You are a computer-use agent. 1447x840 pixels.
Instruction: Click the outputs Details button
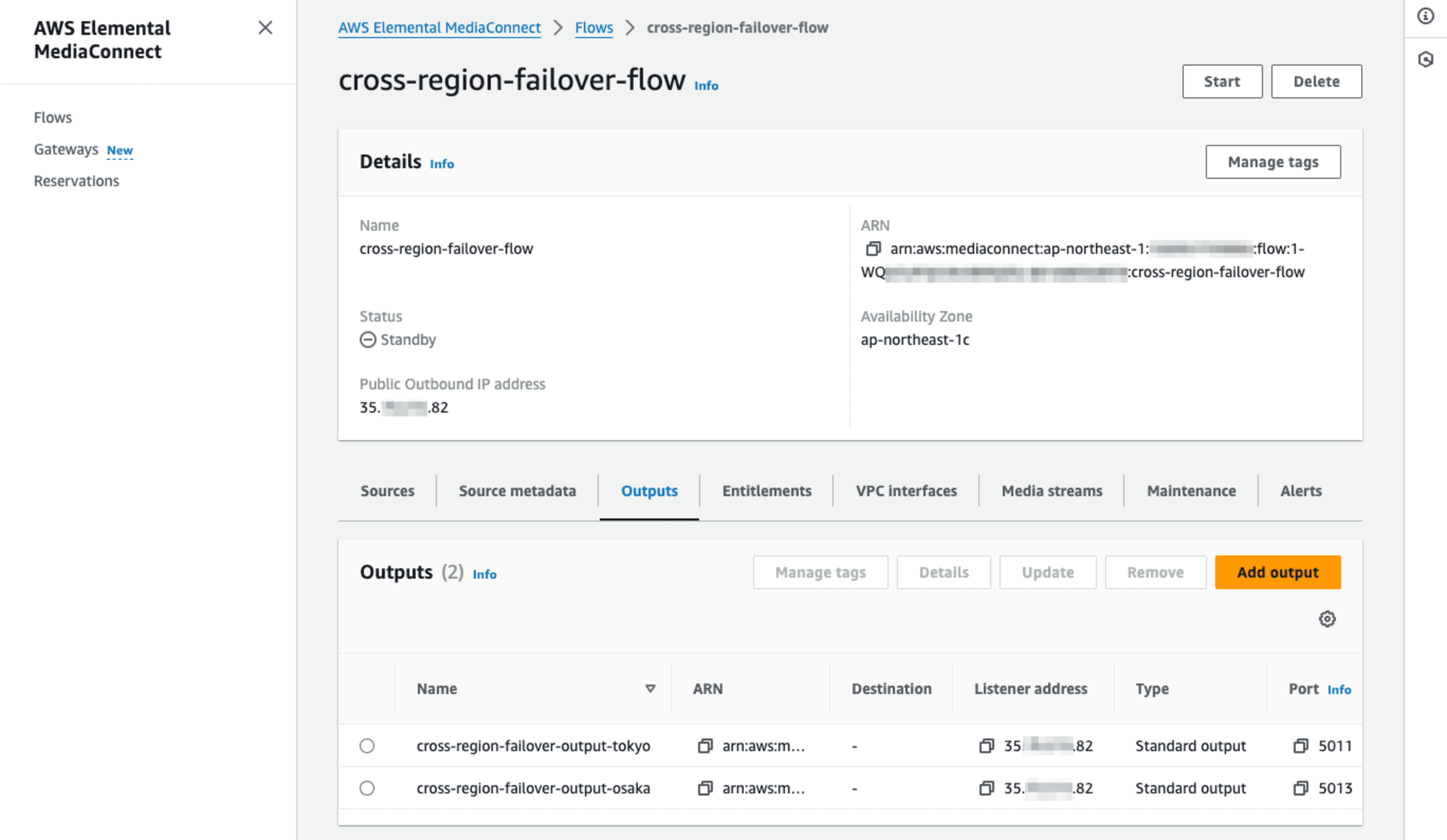943,572
